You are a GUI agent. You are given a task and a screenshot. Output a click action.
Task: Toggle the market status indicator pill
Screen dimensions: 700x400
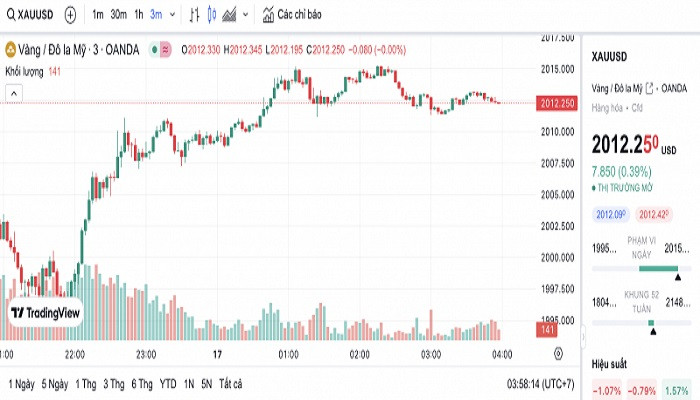pos(158,49)
